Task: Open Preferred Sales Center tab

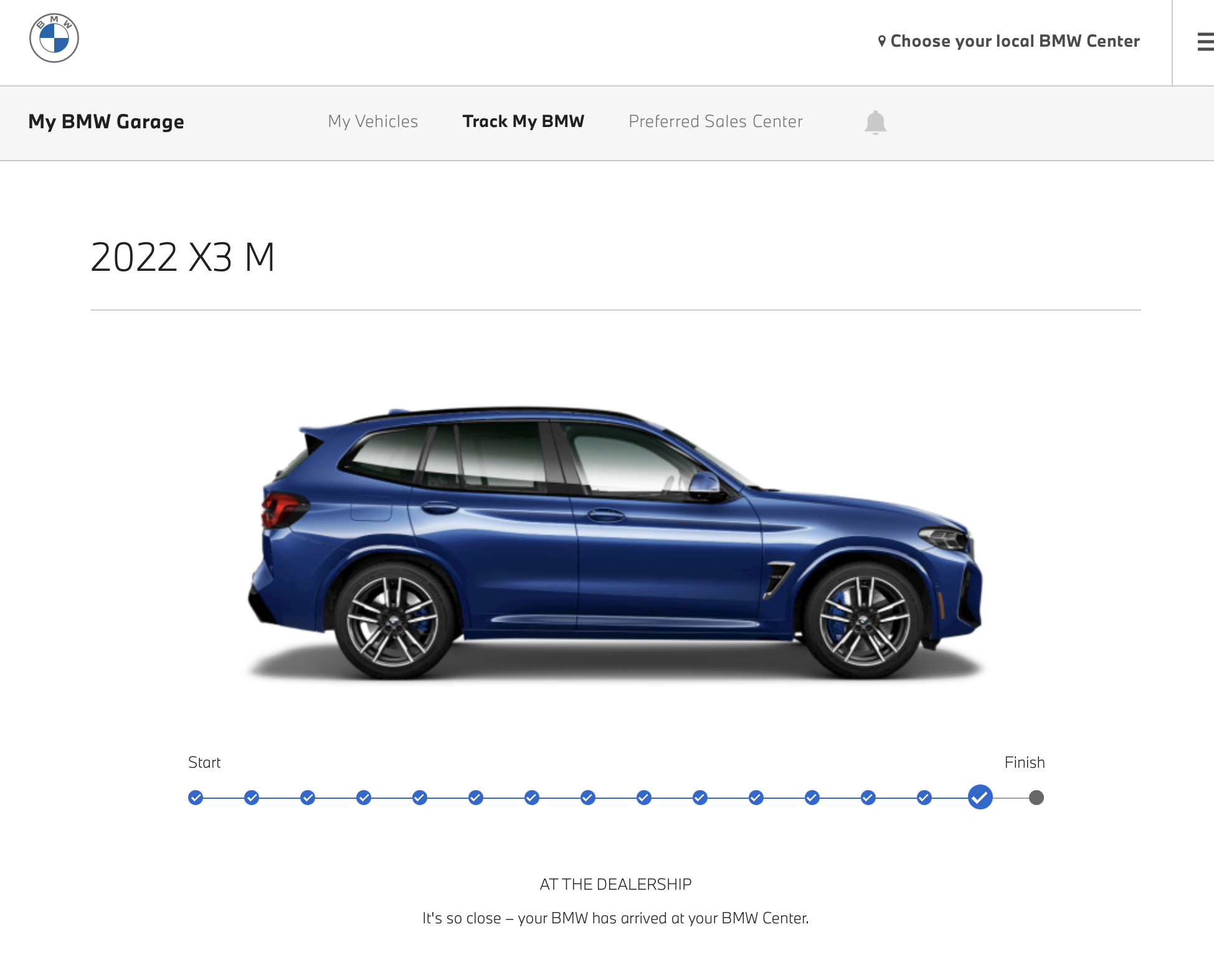Action: (x=716, y=121)
